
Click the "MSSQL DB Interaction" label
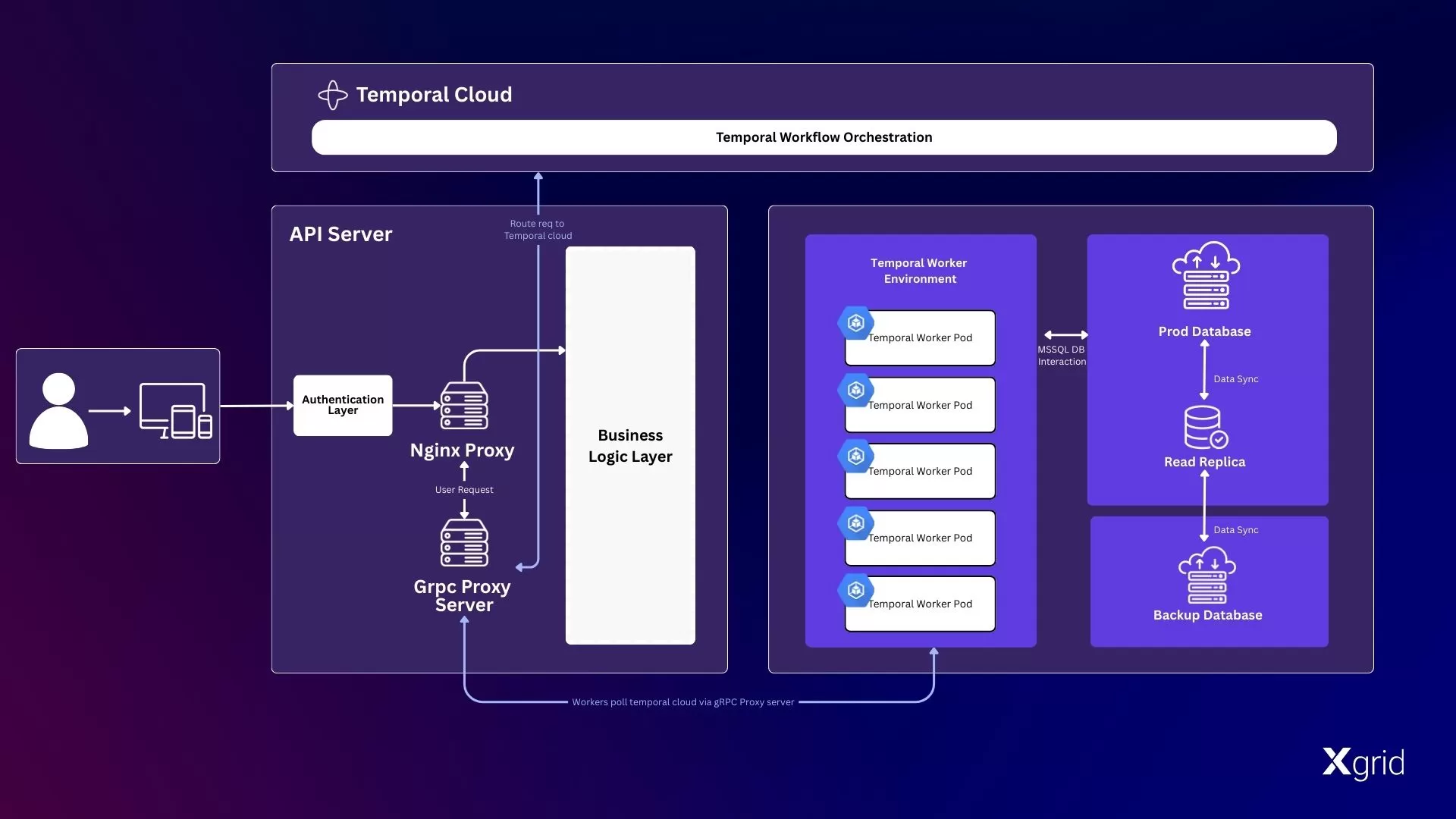(1062, 356)
